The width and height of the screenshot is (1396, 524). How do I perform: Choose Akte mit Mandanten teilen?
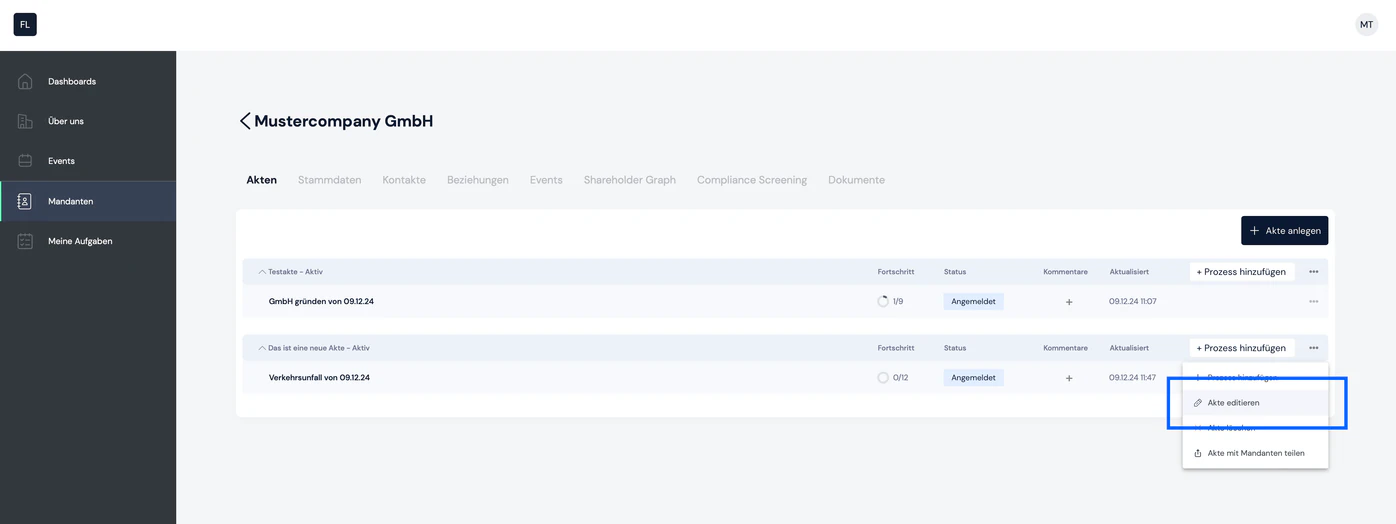click(x=1255, y=453)
